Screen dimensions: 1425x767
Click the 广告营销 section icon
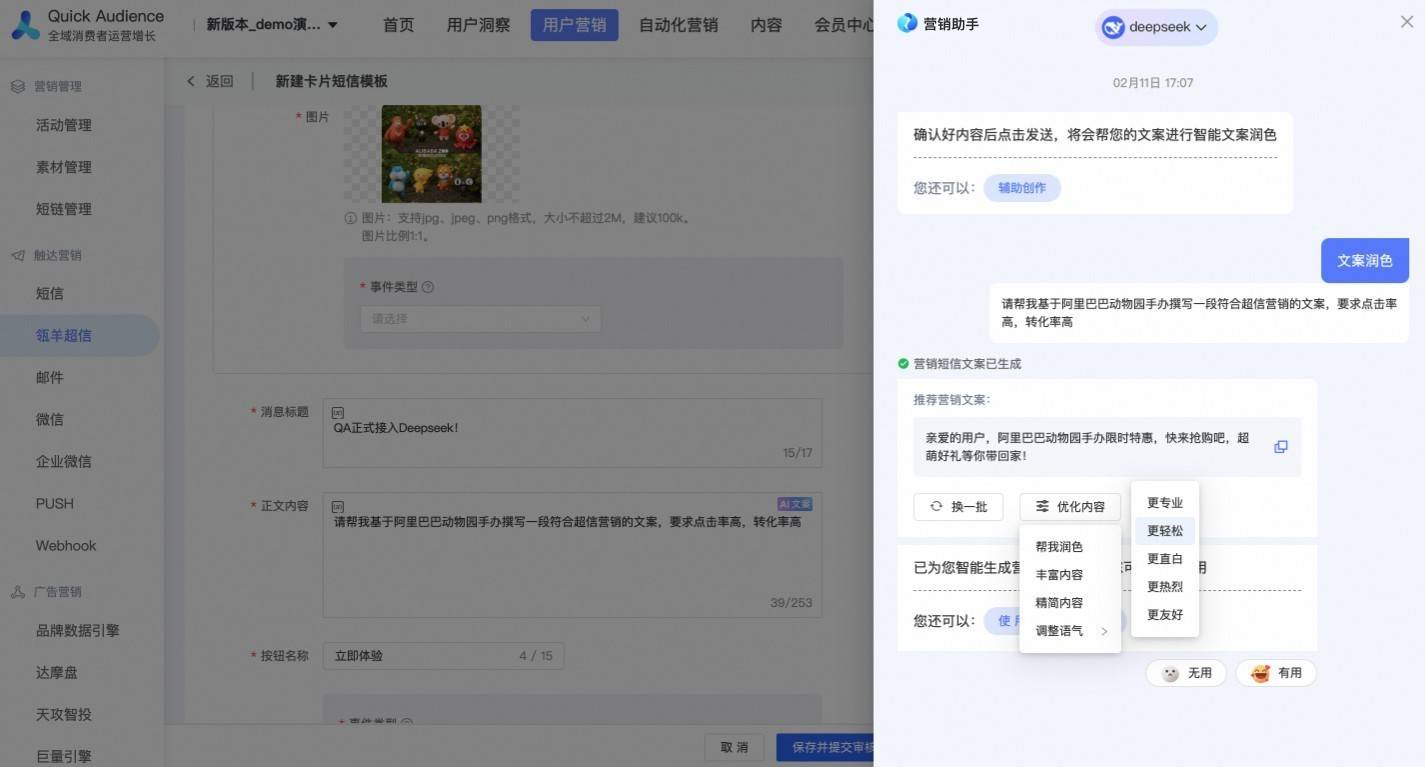pos(18,592)
